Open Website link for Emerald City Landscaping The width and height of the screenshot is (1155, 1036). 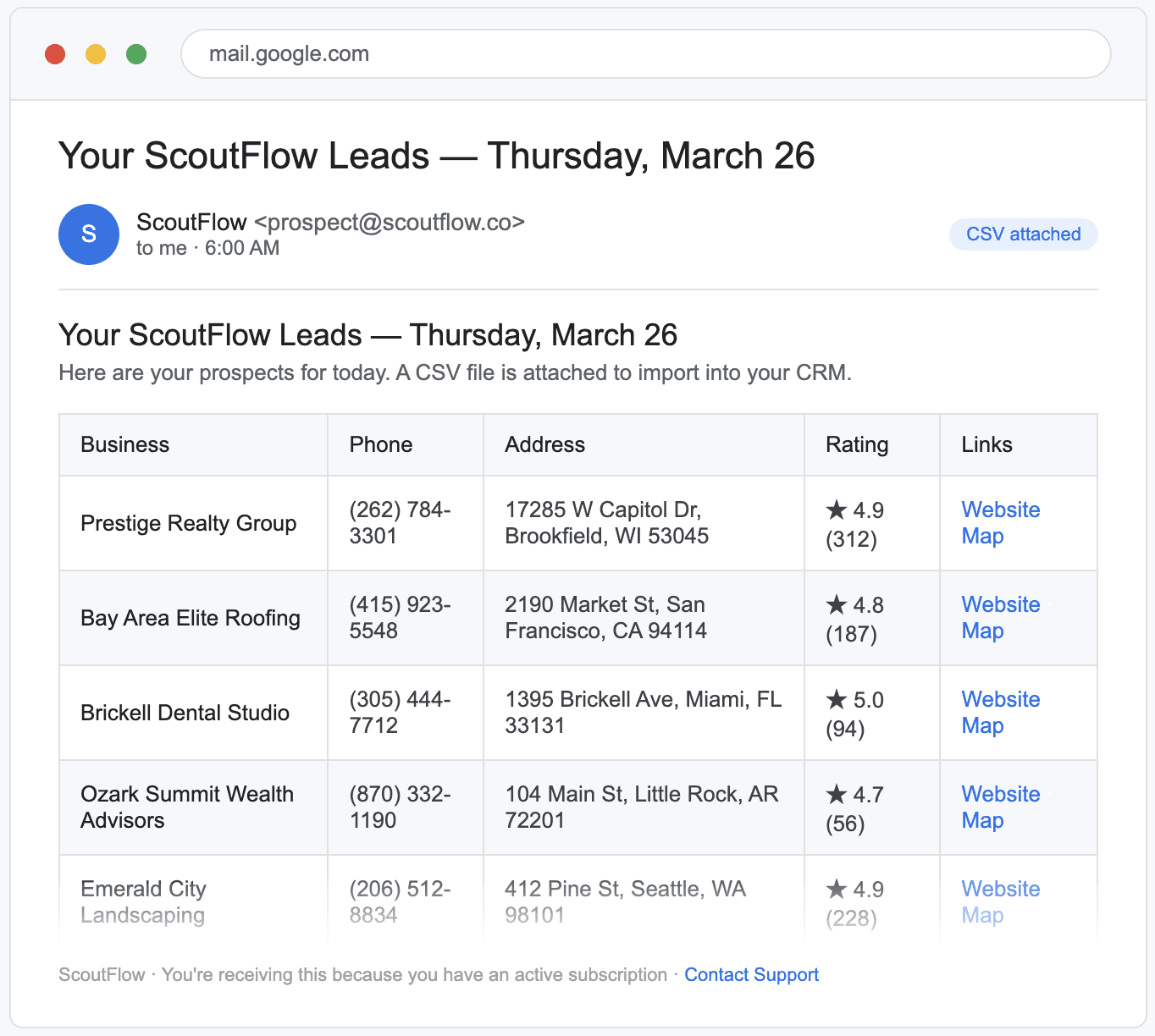[x=1001, y=889]
